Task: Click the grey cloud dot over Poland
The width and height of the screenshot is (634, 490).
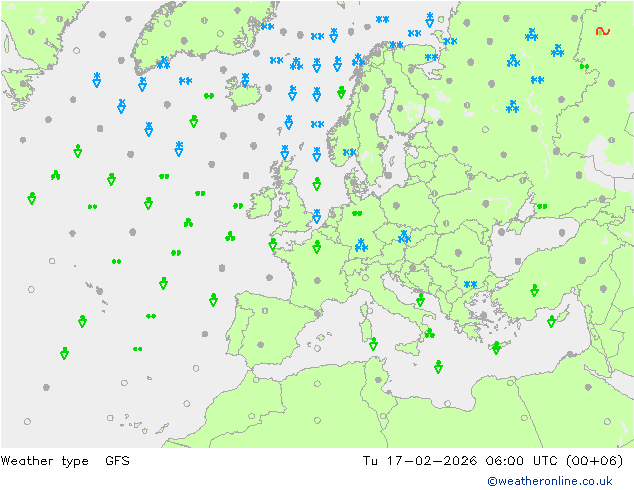Action: point(396,205)
